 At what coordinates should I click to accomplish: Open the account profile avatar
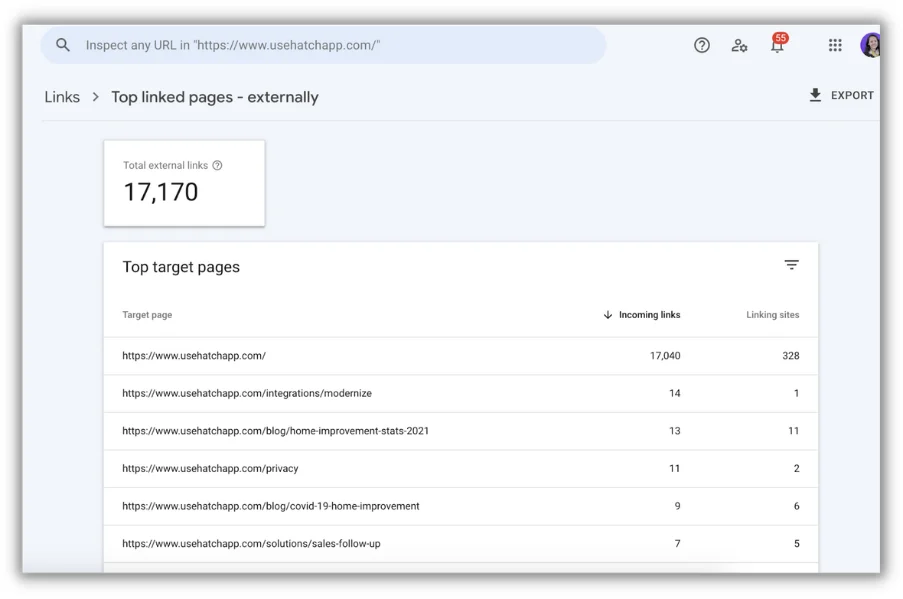pyautogui.click(x=870, y=45)
